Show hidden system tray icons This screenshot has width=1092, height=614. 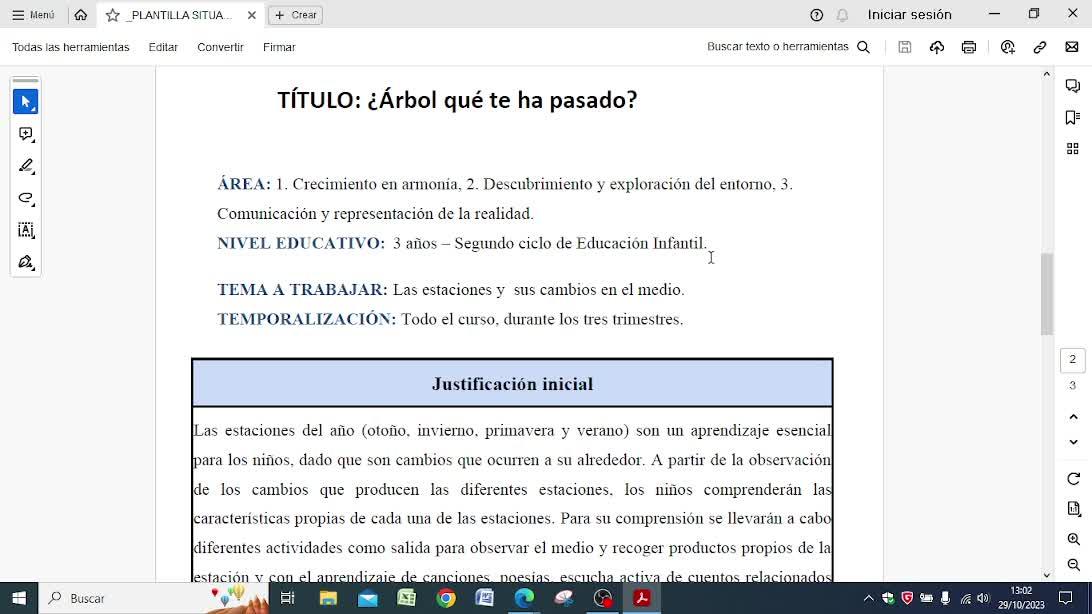868,598
